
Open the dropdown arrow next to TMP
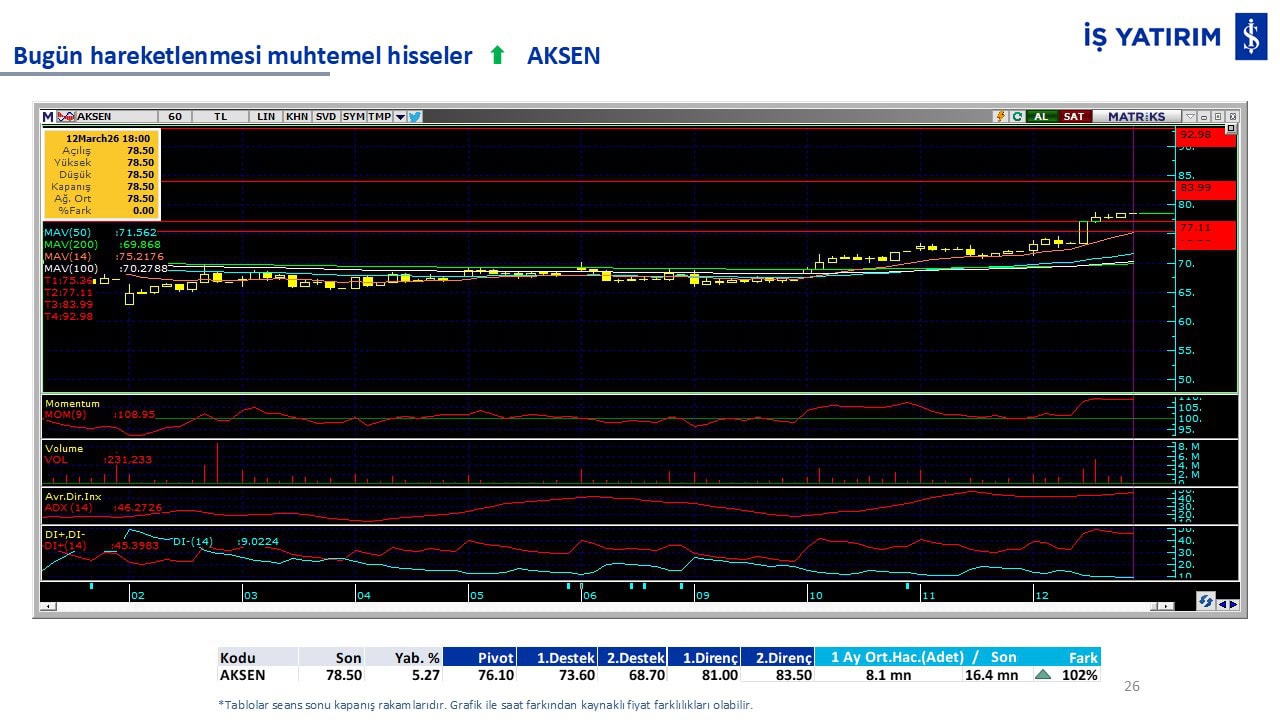400,116
